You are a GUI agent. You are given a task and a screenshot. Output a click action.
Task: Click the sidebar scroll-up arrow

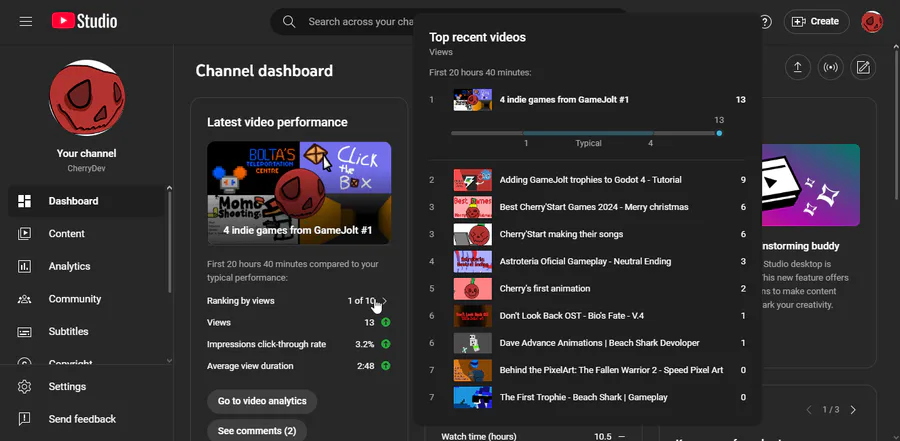click(x=169, y=188)
